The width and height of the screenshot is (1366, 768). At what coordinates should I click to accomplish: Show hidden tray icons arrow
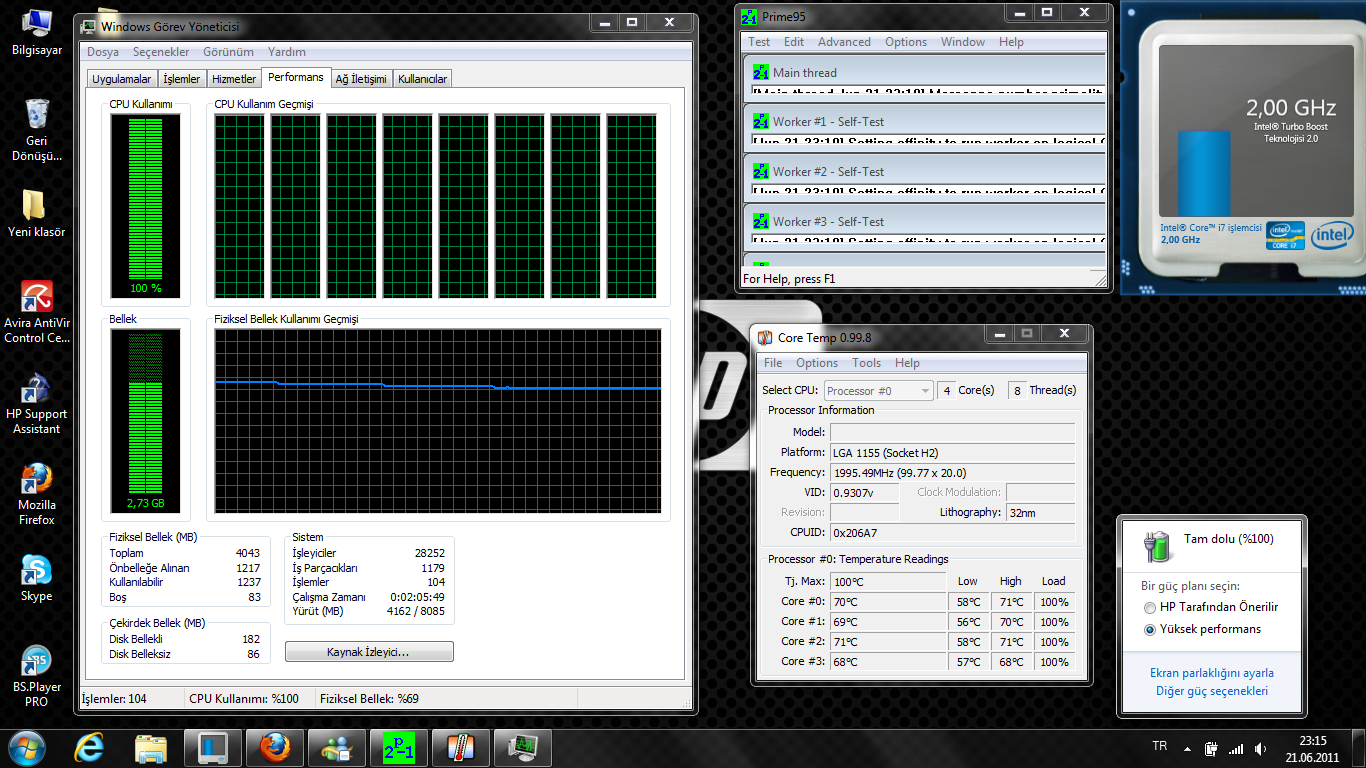(1187, 748)
